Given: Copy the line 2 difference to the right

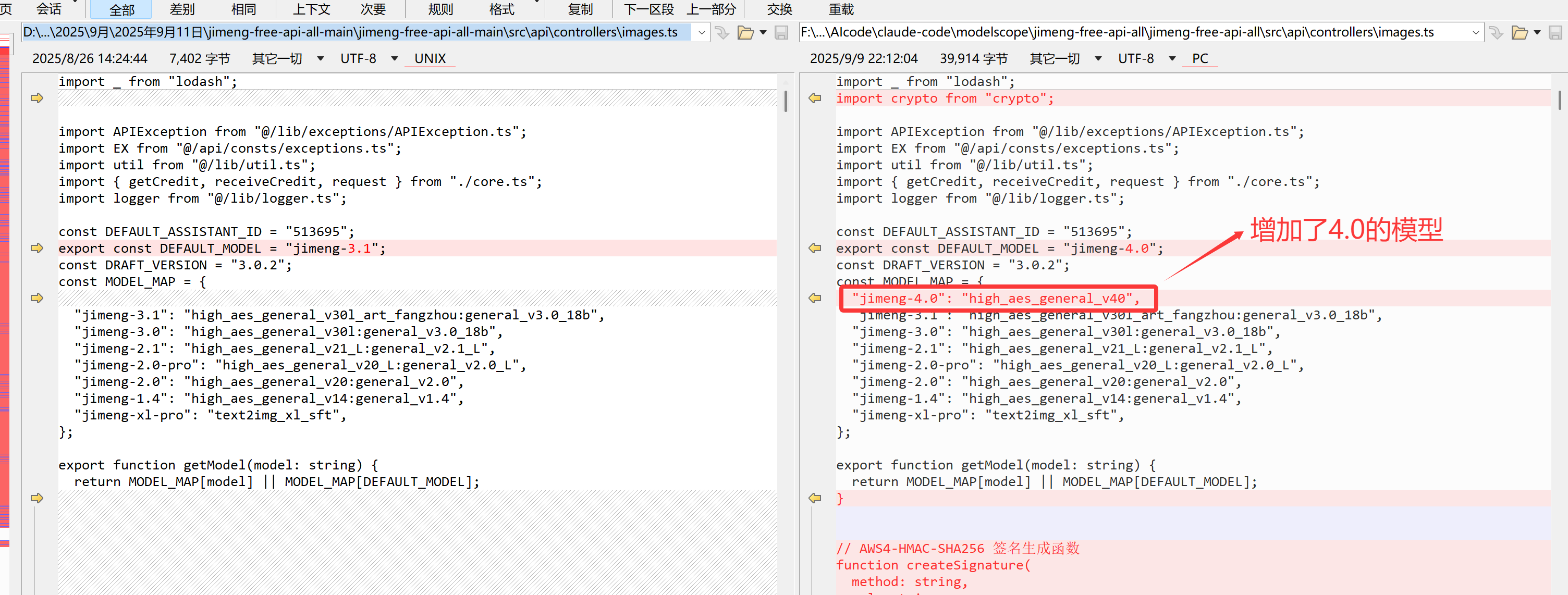Looking at the screenshot, I should [37, 98].
